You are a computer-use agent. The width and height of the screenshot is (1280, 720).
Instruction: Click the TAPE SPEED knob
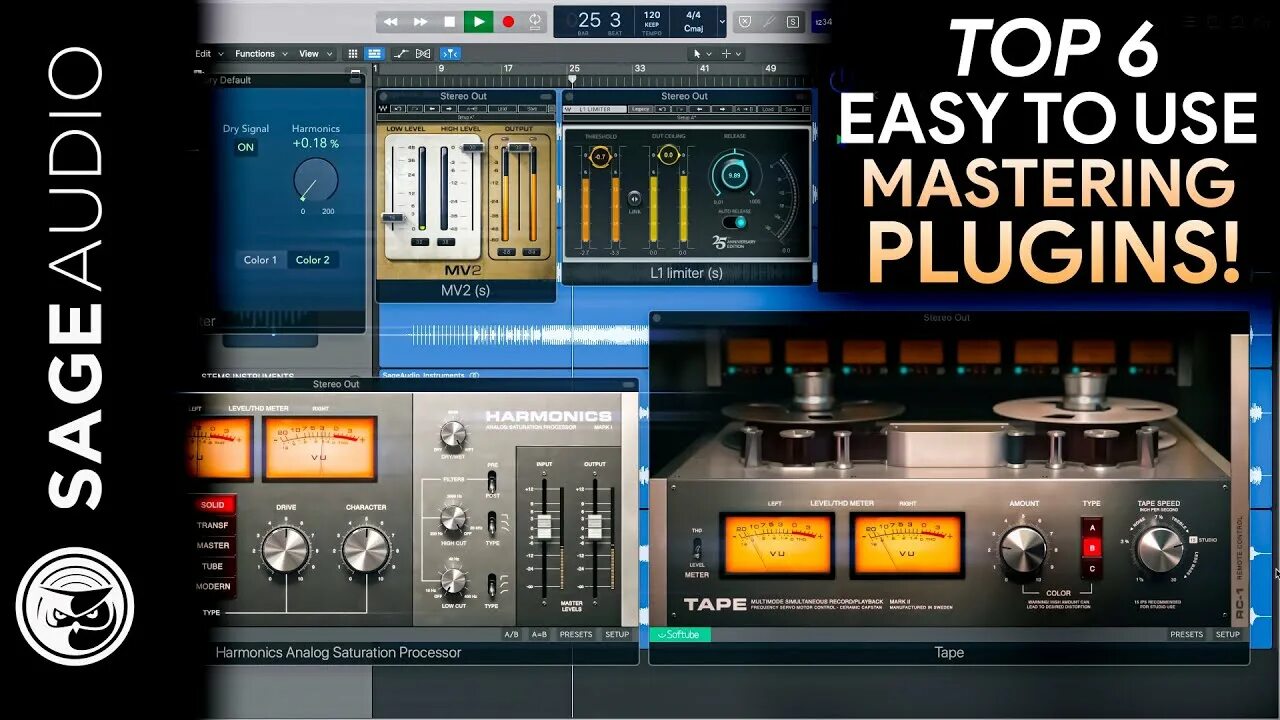tap(1159, 549)
